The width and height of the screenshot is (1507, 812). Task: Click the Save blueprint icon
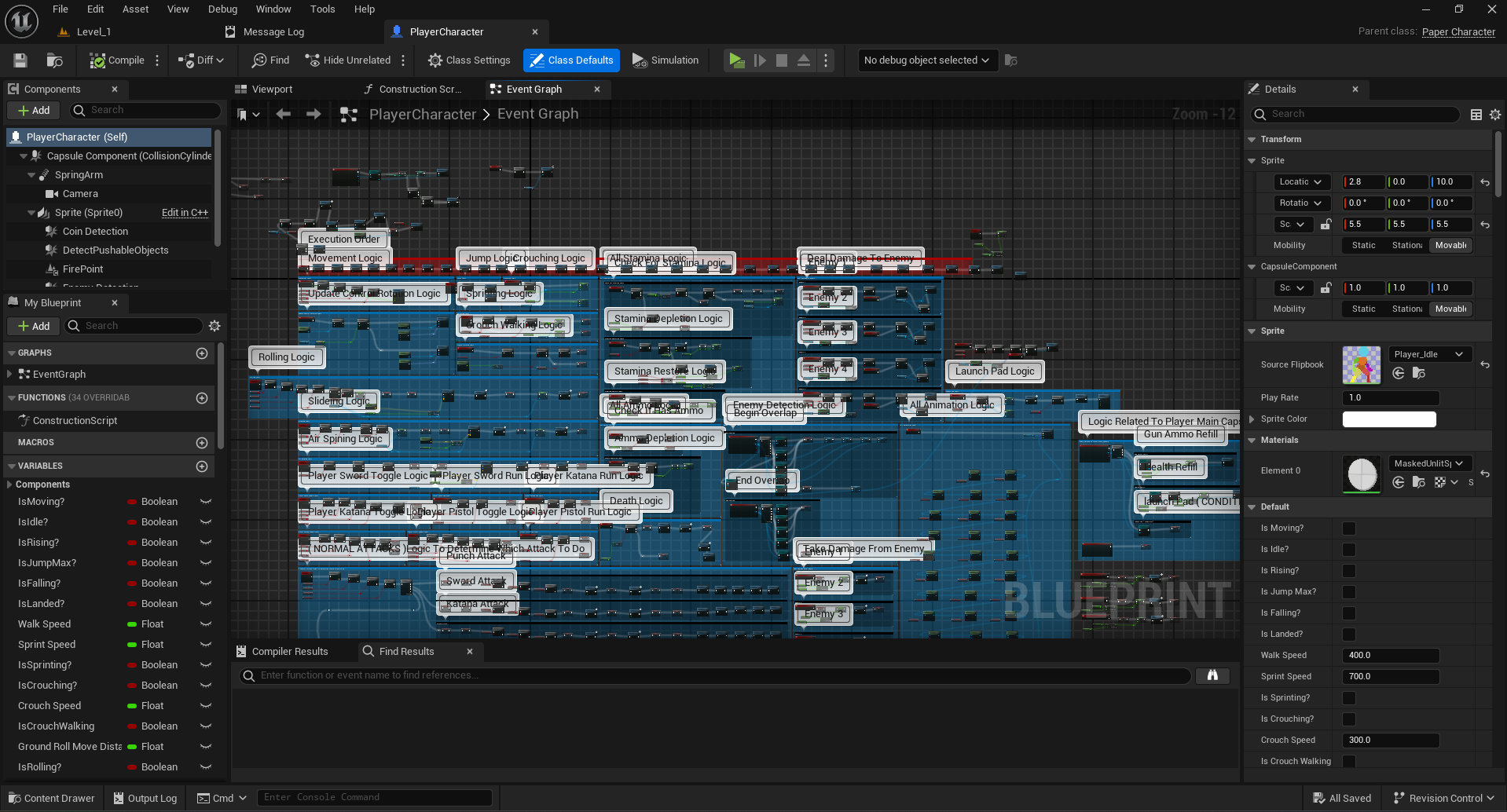[x=20, y=60]
